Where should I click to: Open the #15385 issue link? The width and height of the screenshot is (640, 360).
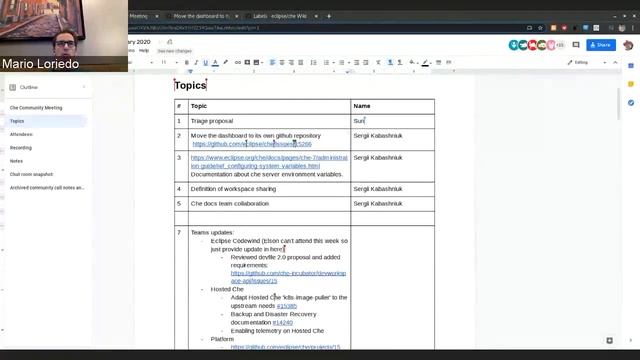pyautogui.click(x=287, y=306)
